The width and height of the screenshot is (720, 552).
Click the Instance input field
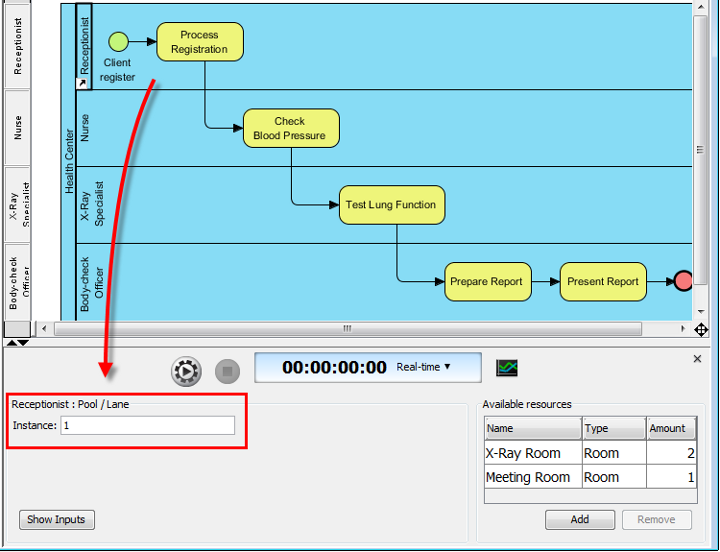(x=147, y=425)
